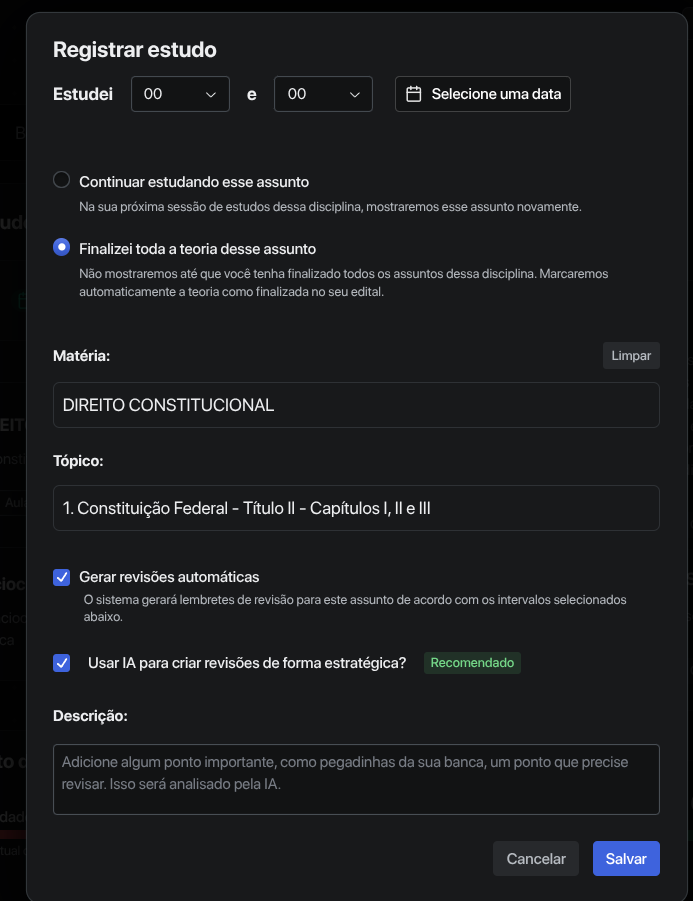Toggle the 'Usar IA para criar revisões' checkbox
693x901 pixels.
(x=62, y=663)
